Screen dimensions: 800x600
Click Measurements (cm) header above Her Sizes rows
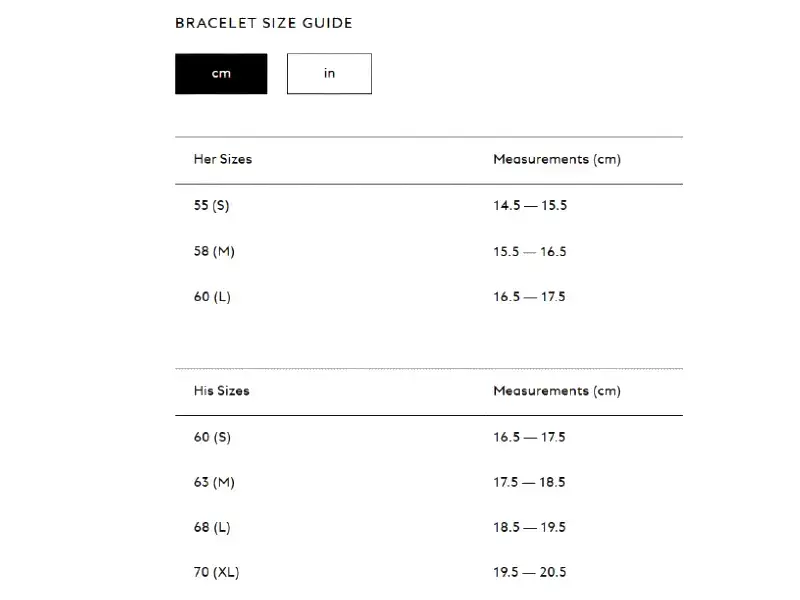pyautogui.click(x=557, y=160)
